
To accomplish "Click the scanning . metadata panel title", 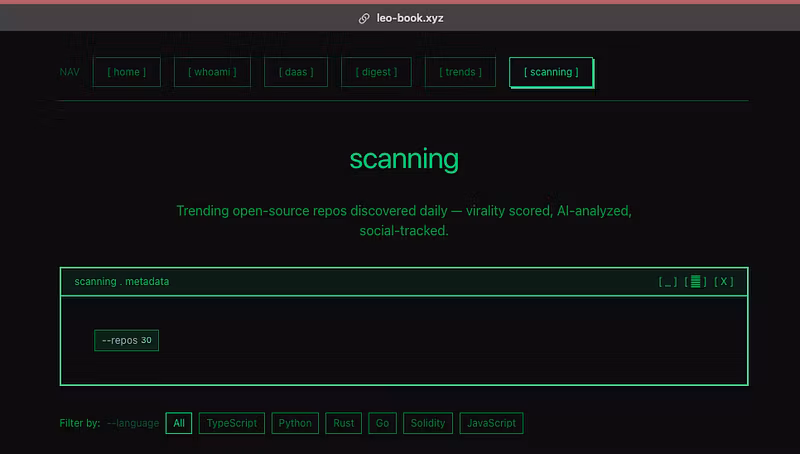I will pyautogui.click(x=121, y=282).
